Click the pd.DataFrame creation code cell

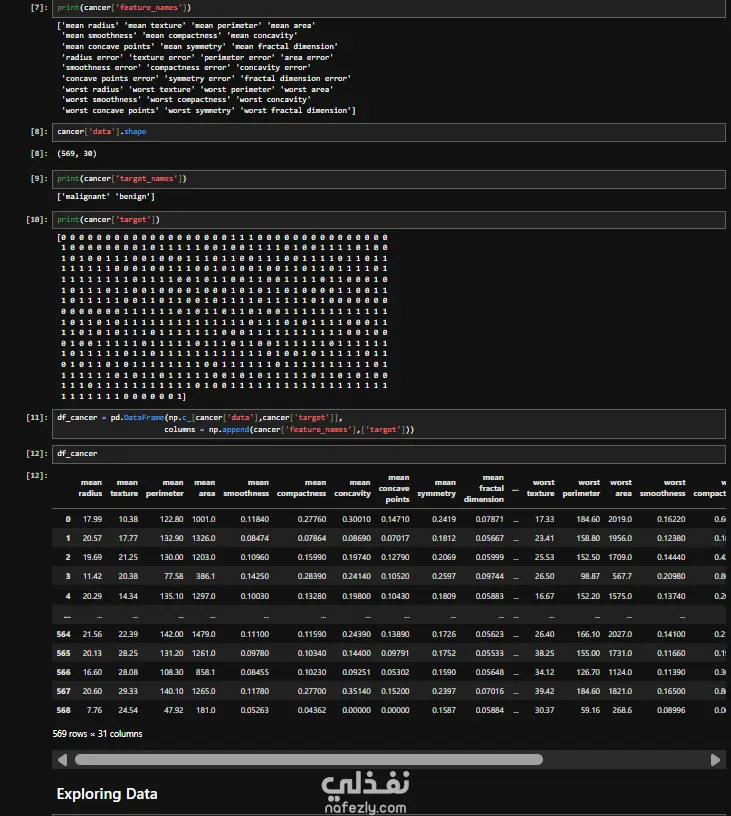pyautogui.click(x=389, y=424)
